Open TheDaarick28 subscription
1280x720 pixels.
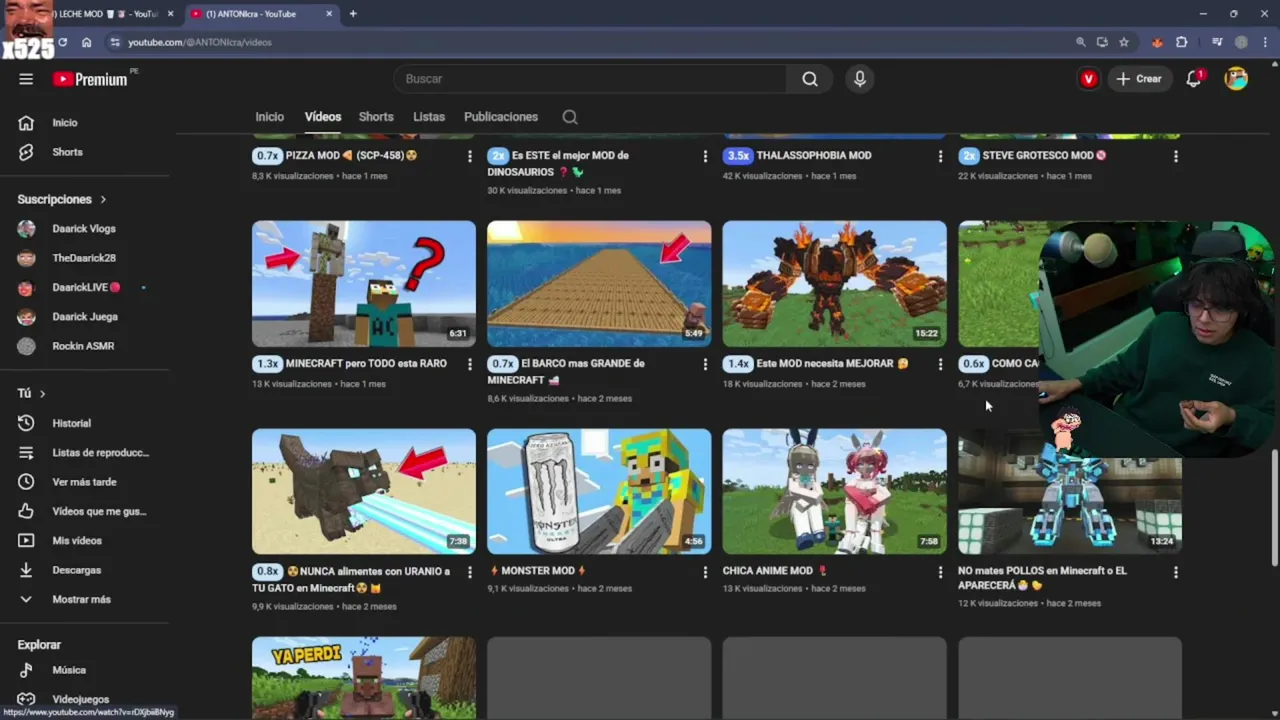coord(85,258)
